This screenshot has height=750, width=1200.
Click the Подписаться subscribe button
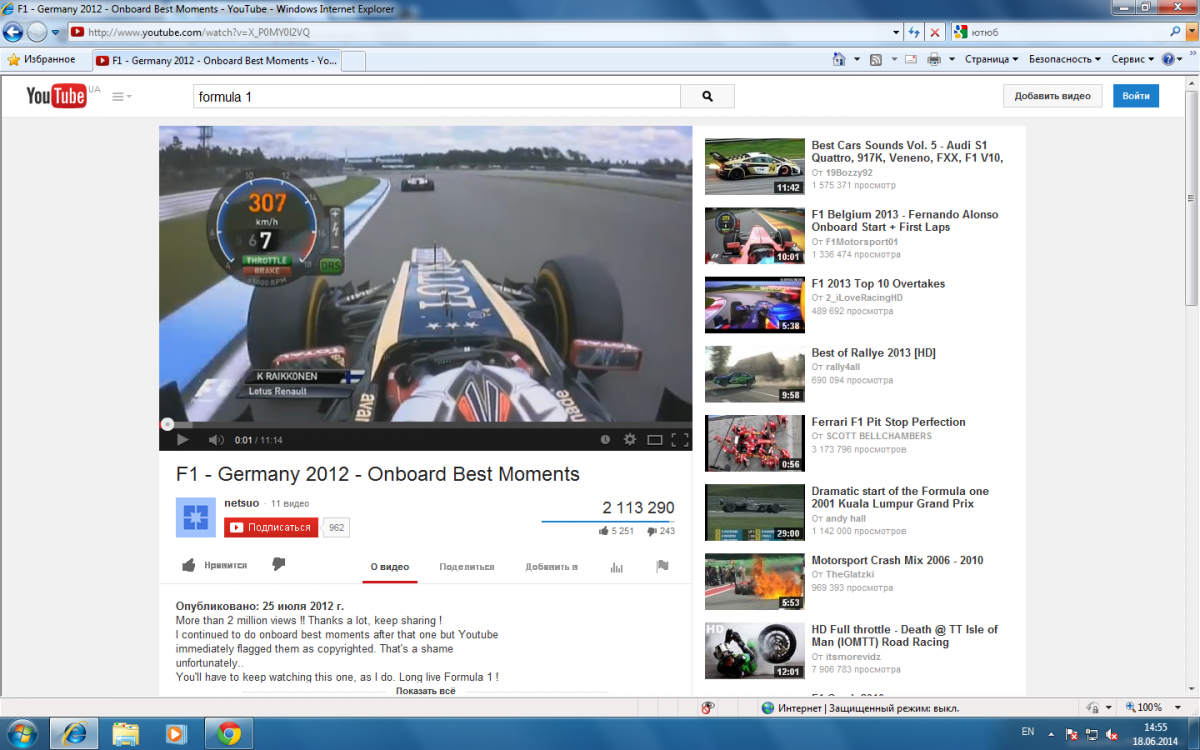[x=272, y=527]
